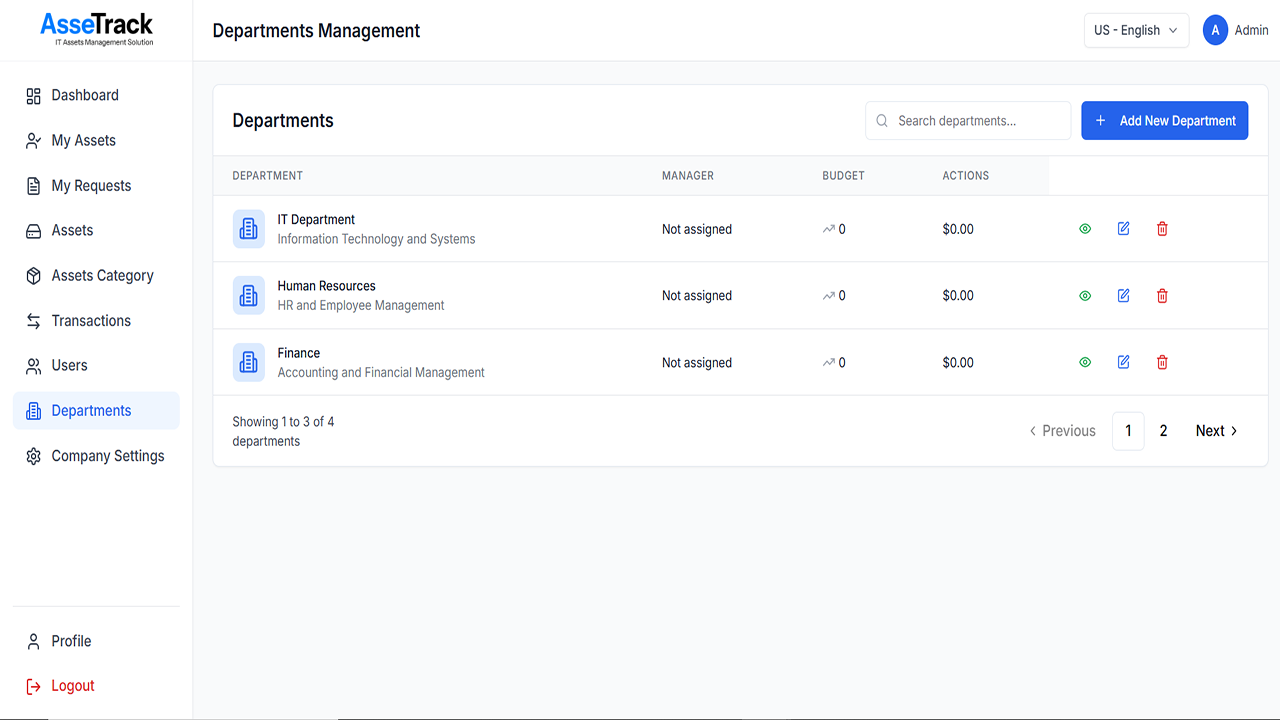Click the IT Department building icon
The height and width of the screenshot is (720, 1280).
pyautogui.click(x=249, y=229)
